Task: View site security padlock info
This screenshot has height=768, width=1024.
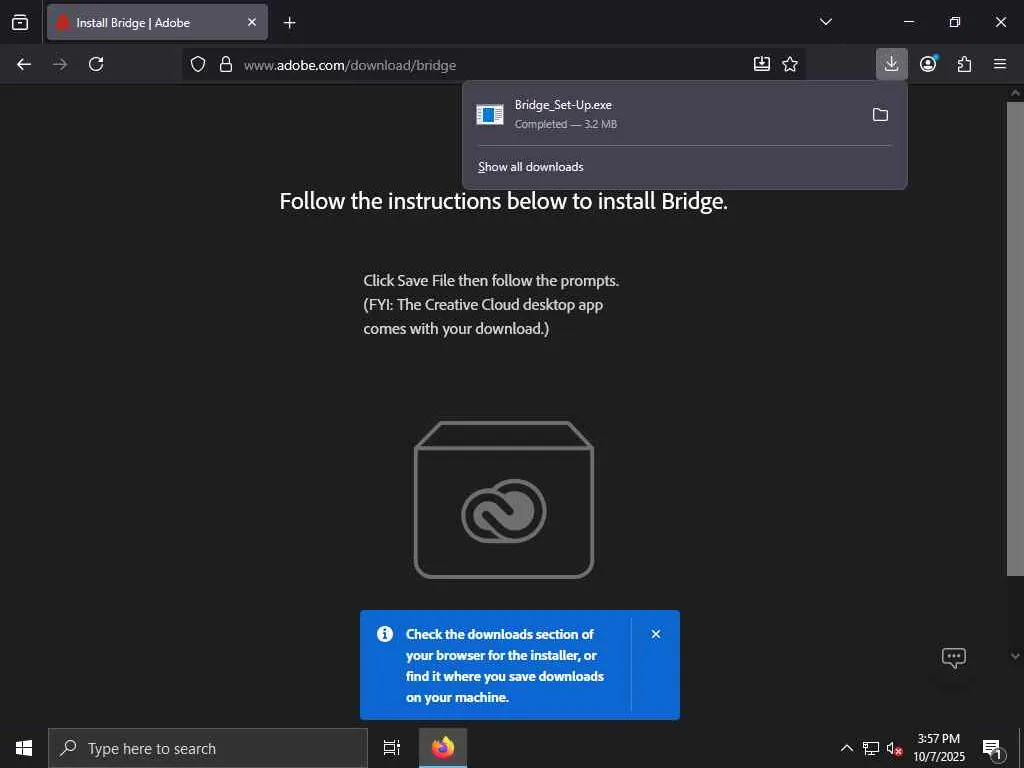Action: tap(226, 64)
